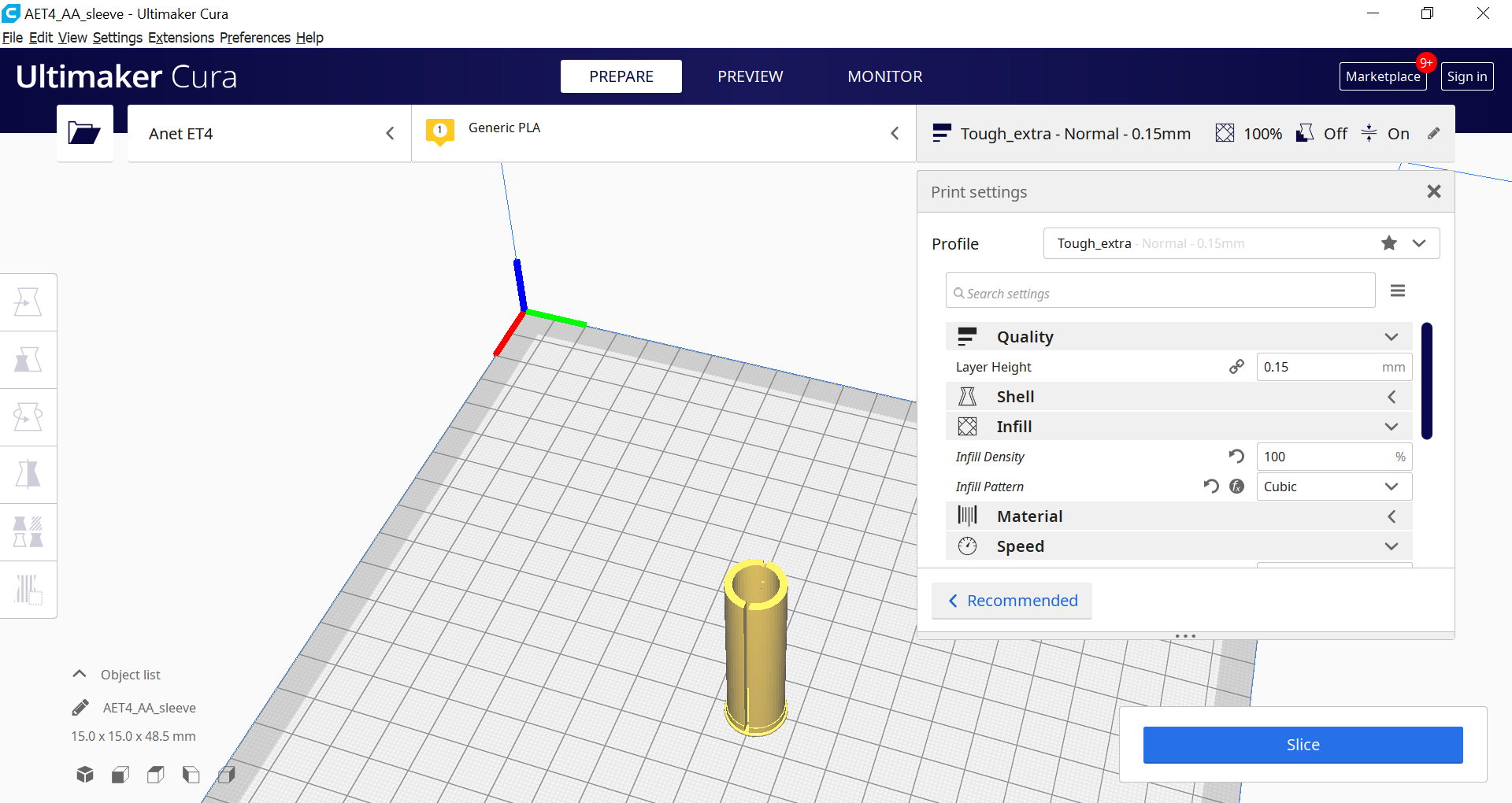
Task: Click the adhesion On icon in summary bar
Action: (x=1369, y=133)
